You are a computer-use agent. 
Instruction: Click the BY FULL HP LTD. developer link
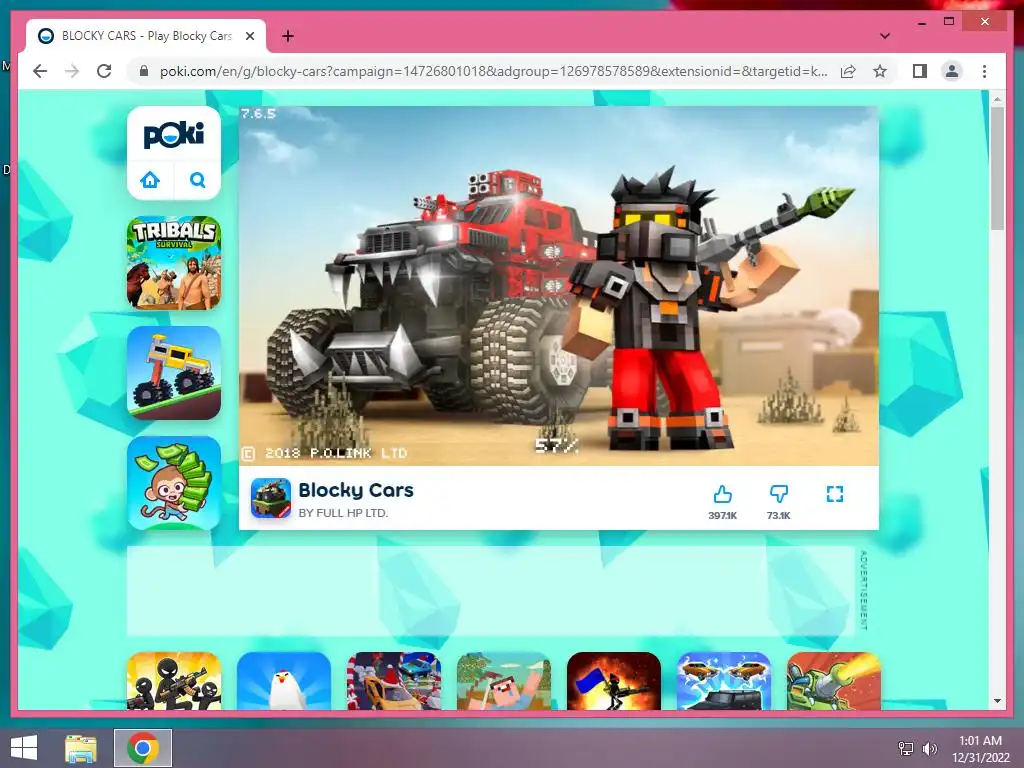point(344,513)
